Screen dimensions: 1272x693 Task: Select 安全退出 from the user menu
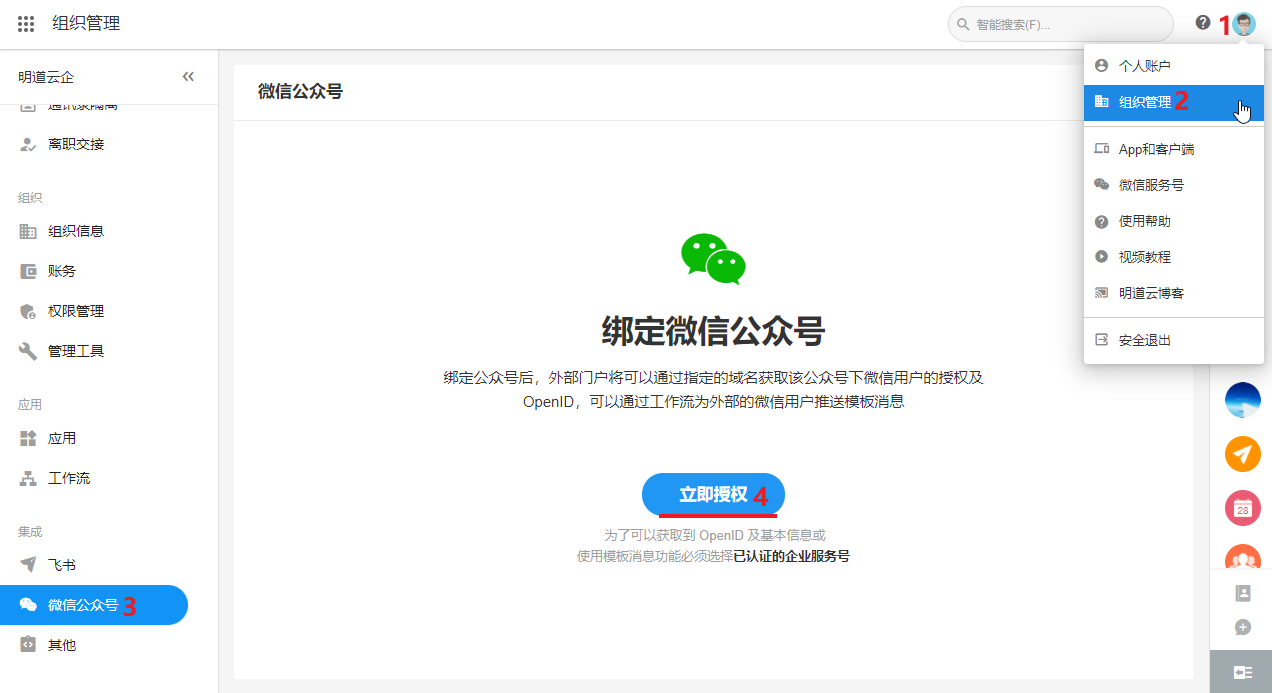(1174, 340)
